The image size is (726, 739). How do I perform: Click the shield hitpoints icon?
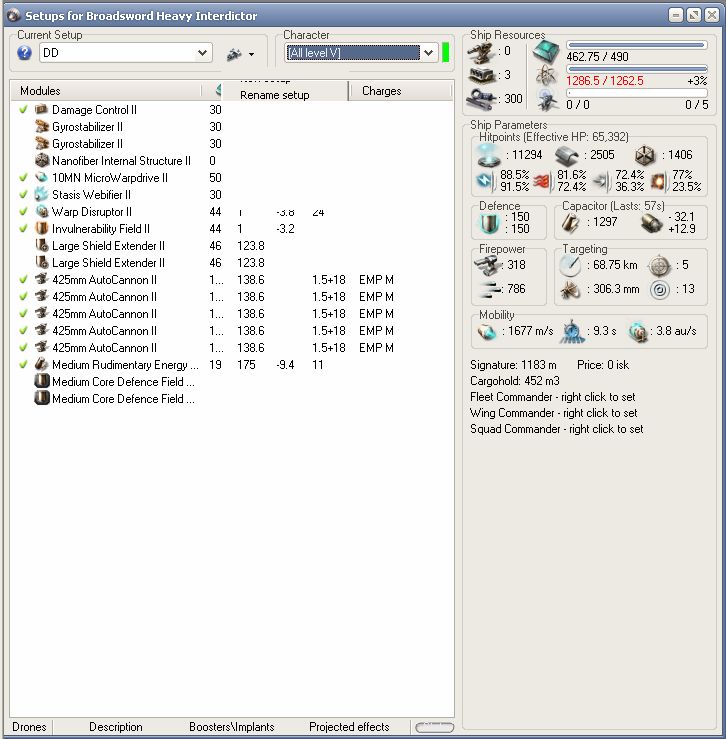489,155
